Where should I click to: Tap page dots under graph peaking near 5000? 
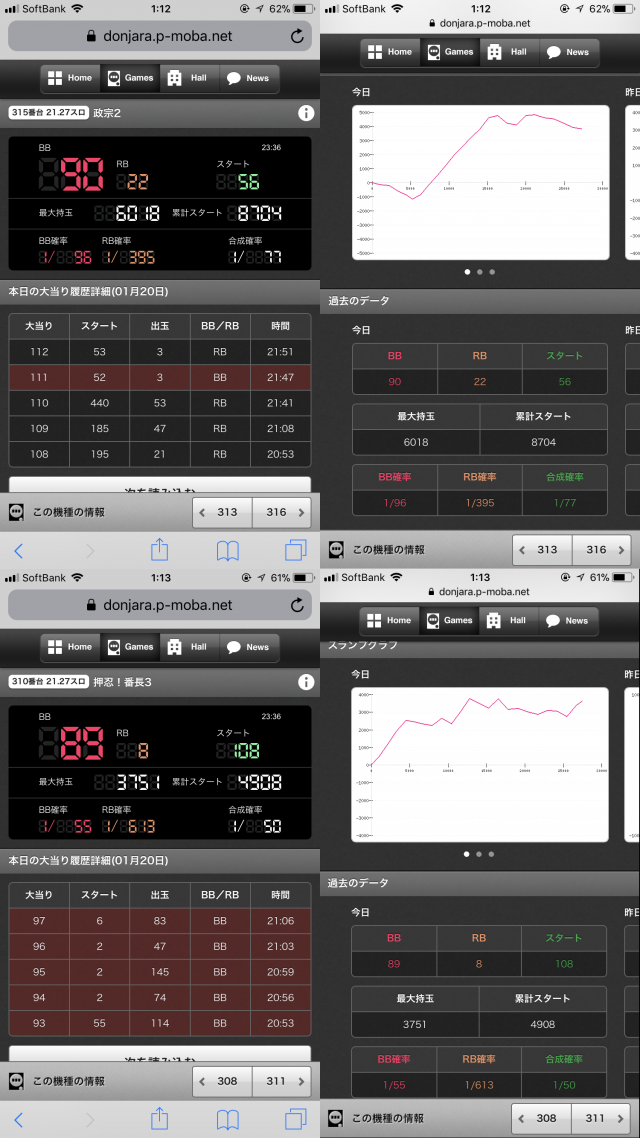point(479,272)
